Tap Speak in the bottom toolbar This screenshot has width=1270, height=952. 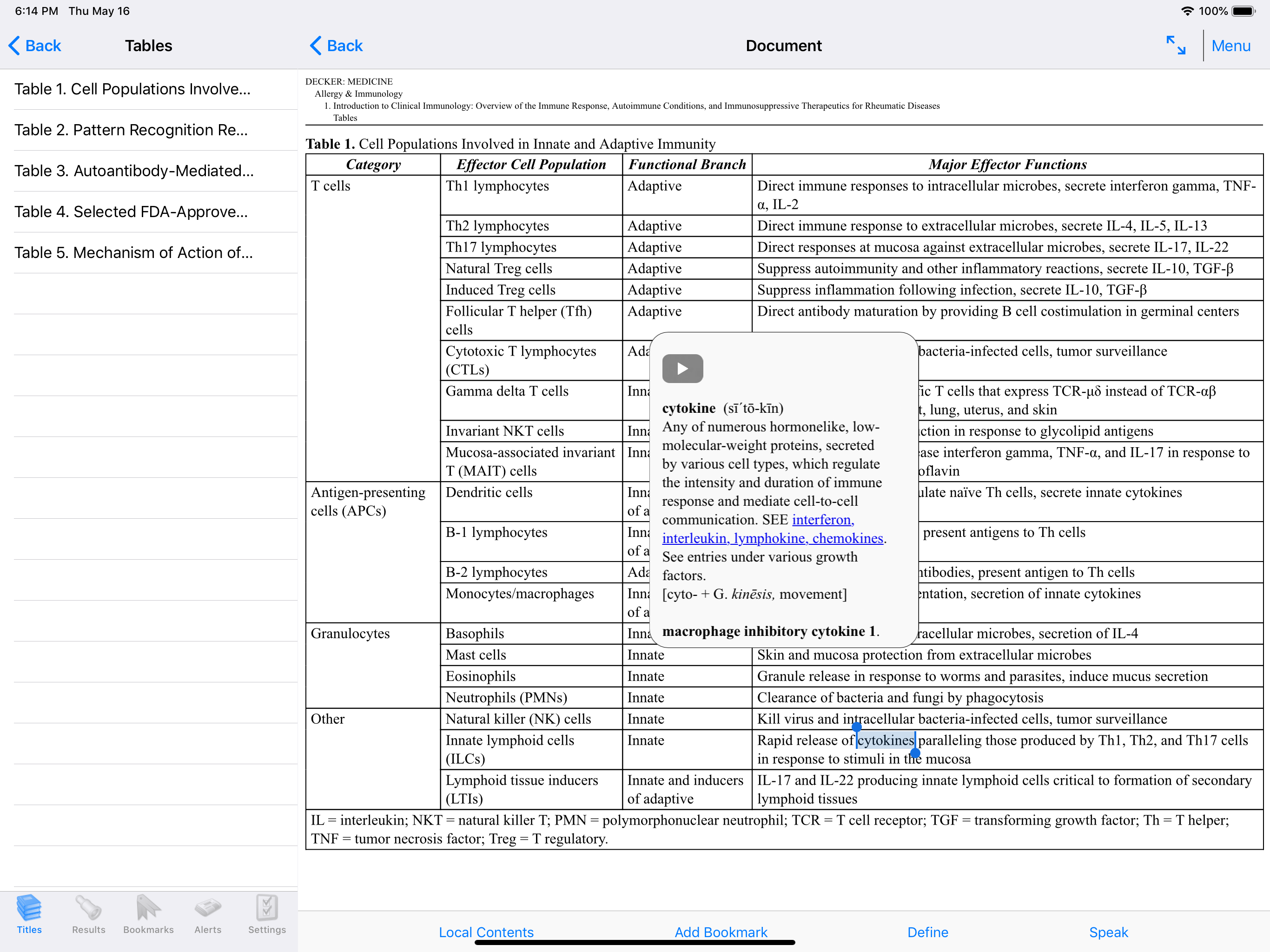click(x=1108, y=932)
